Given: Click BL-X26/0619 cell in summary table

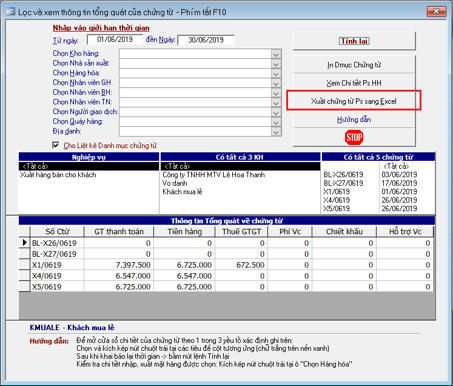Looking at the screenshot, I should [x=57, y=243].
